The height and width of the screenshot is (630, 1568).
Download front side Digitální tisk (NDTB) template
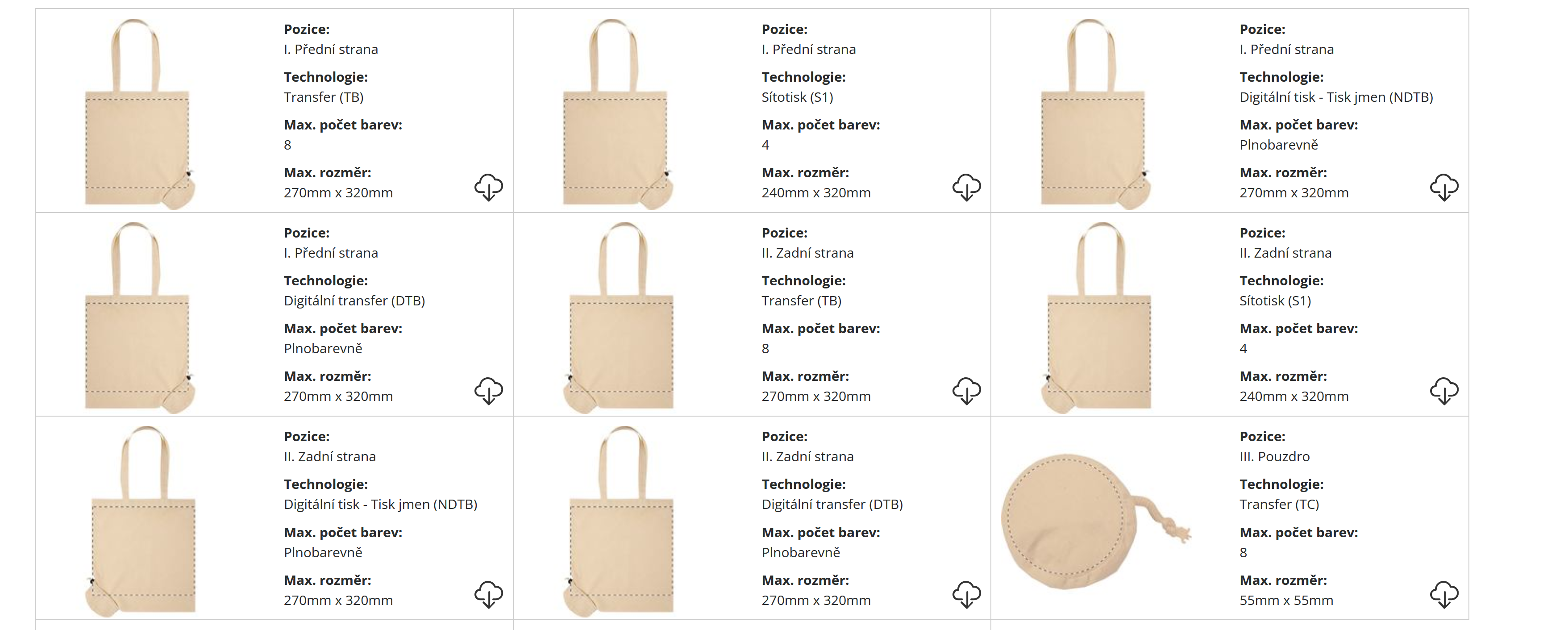(1444, 187)
